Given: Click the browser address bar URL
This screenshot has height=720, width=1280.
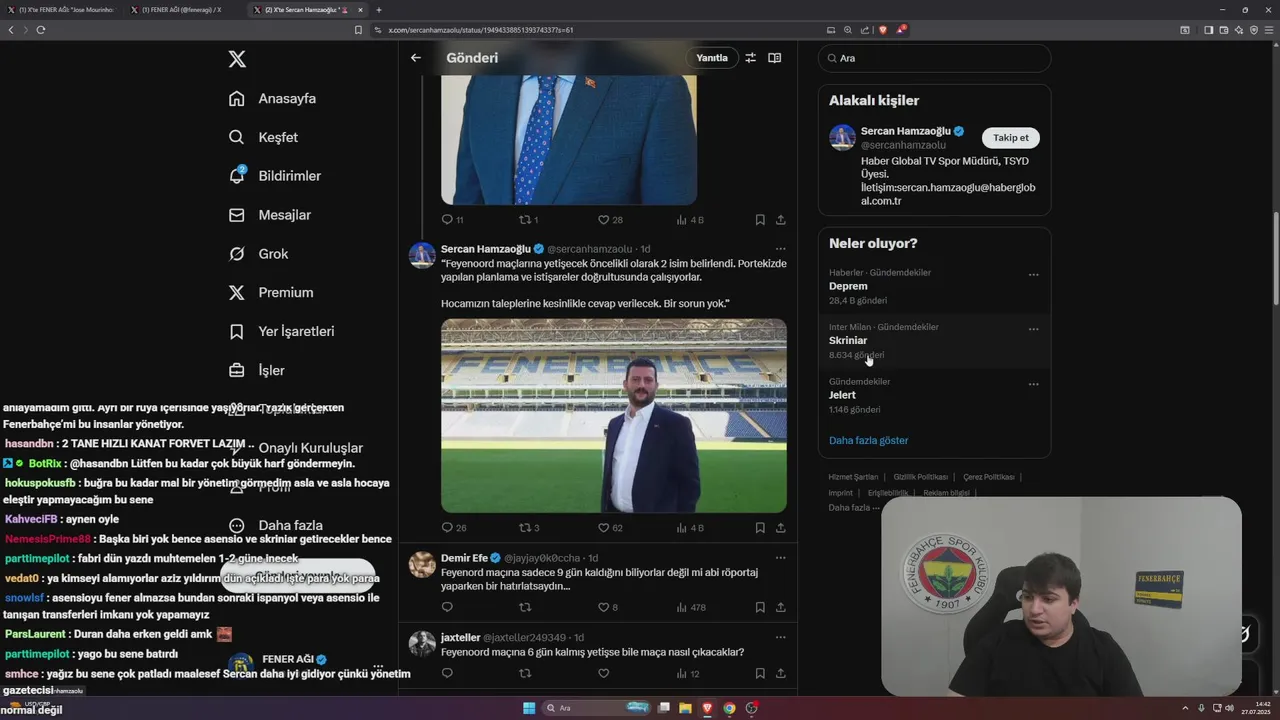Looking at the screenshot, I should tap(481, 30).
